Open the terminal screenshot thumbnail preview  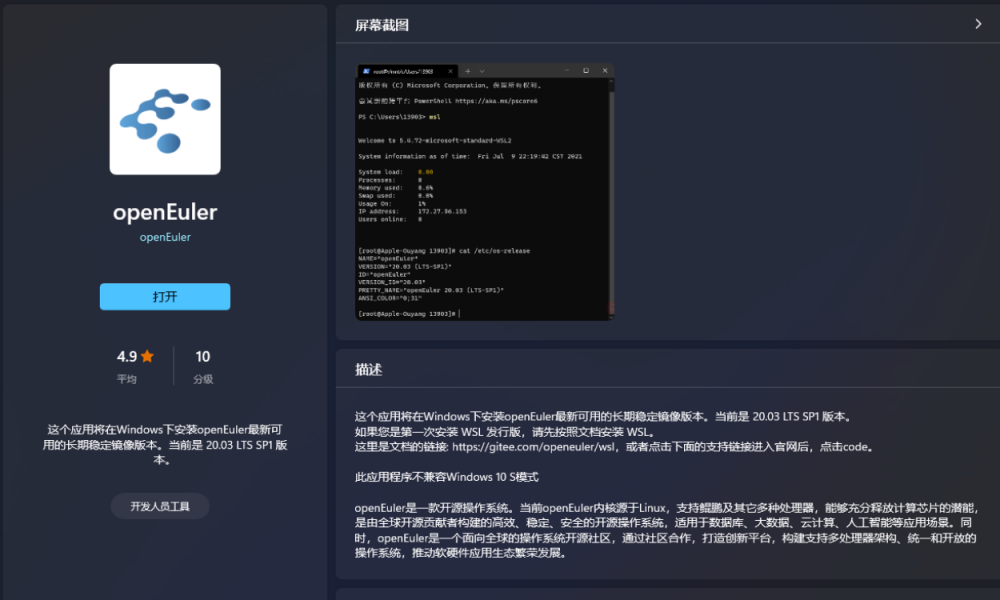[485, 200]
